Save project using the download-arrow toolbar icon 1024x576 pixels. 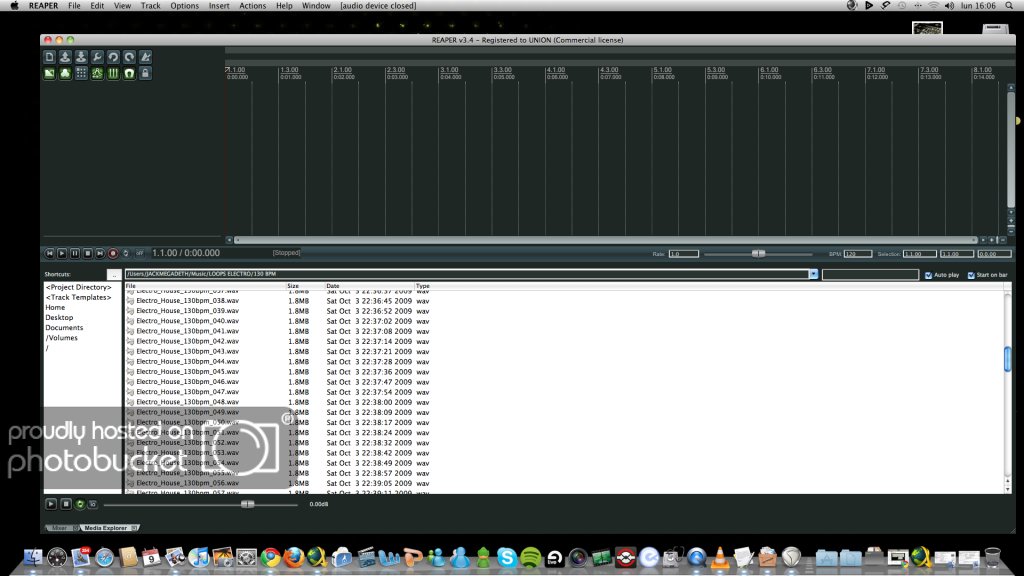pos(81,57)
